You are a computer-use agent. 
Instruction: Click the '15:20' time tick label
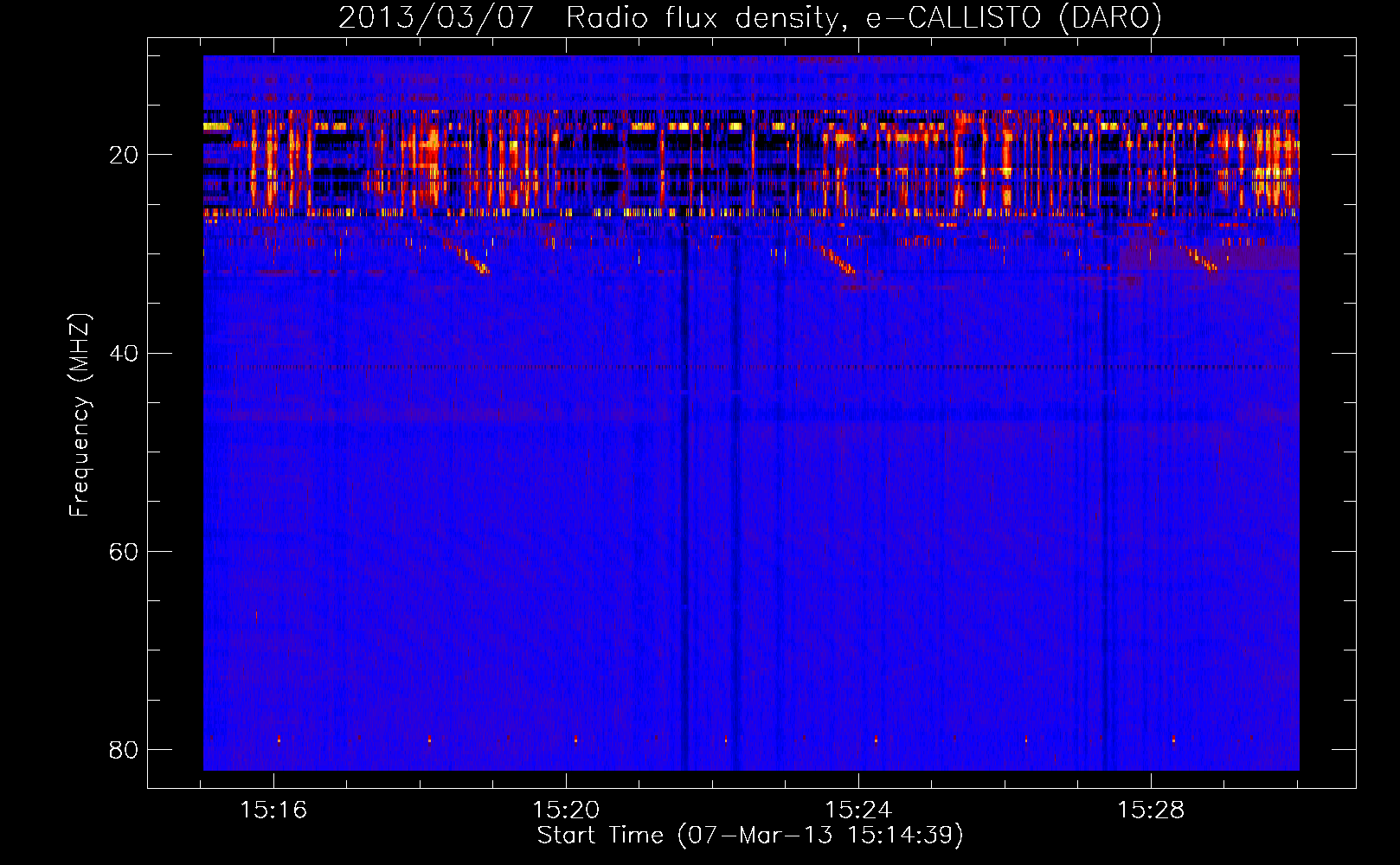click(x=566, y=811)
